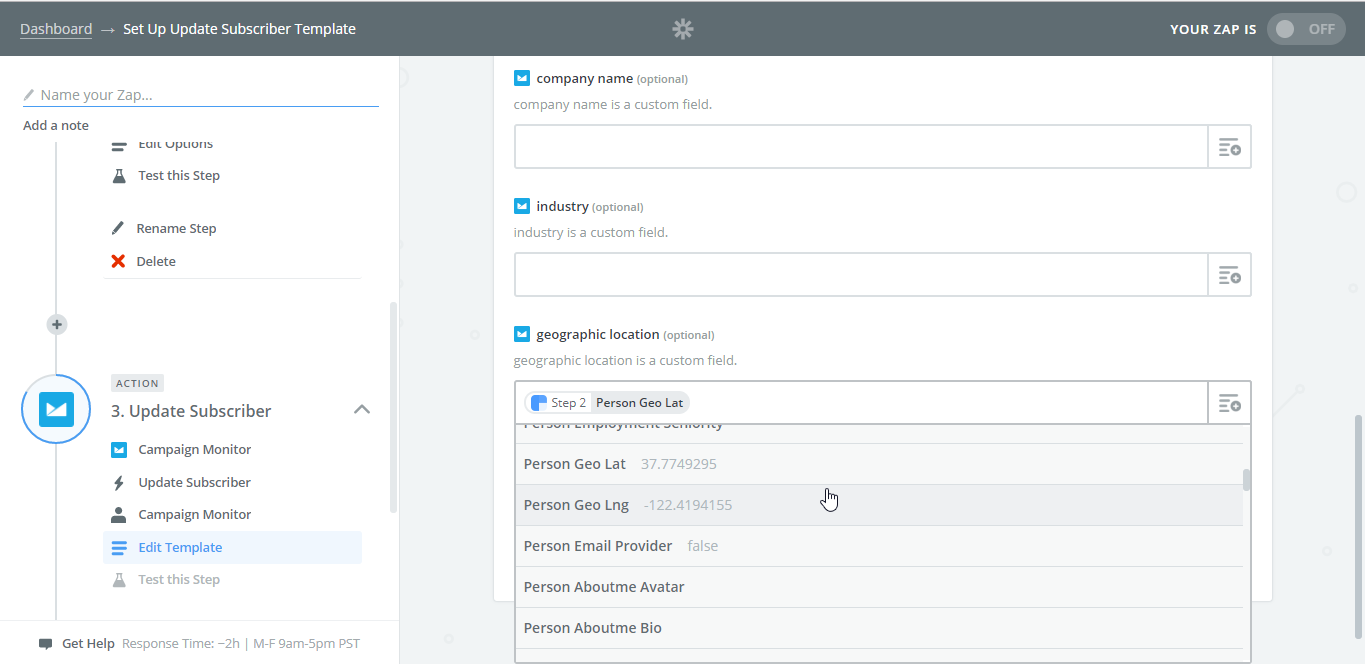Click the Zapier logo in header
The width and height of the screenshot is (1365, 664).
coord(683,29)
